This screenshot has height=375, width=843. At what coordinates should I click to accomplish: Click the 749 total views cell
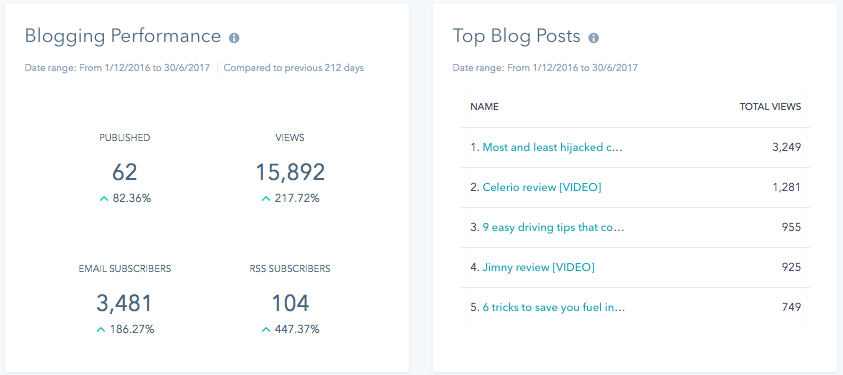pos(791,307)
